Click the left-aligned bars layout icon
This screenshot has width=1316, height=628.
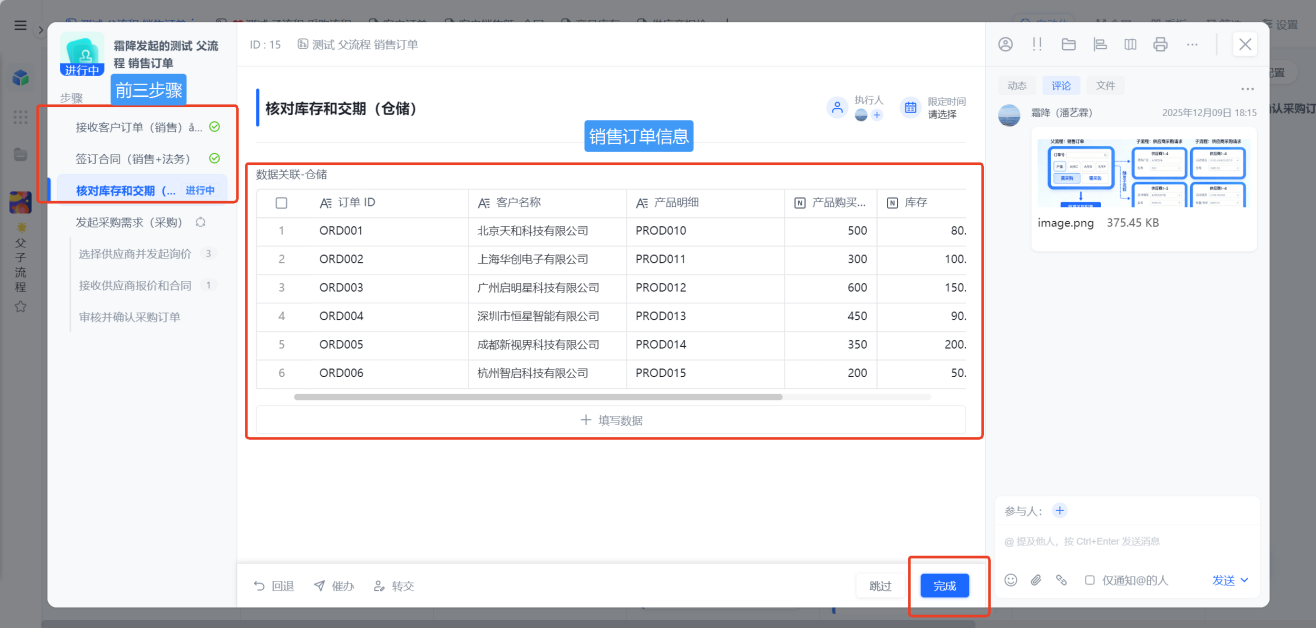click(1100, 44)
